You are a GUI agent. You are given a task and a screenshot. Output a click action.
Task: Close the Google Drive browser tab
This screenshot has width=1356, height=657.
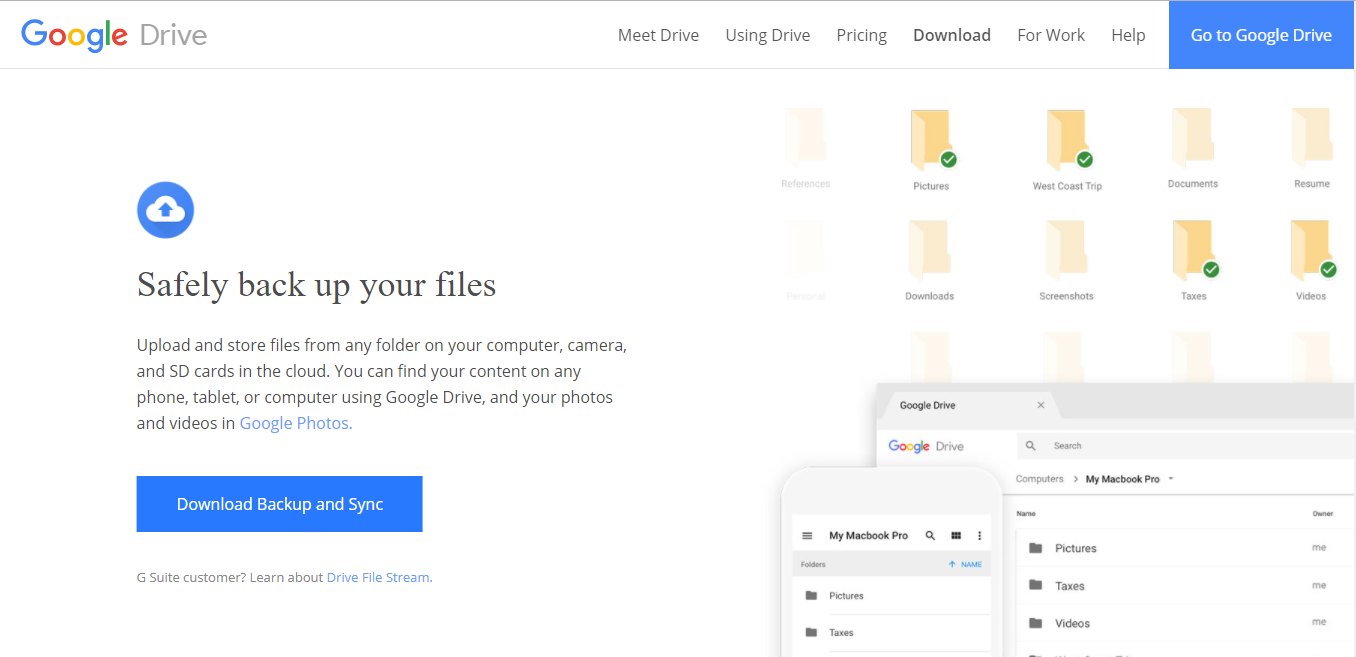[x=1041, y=405]
